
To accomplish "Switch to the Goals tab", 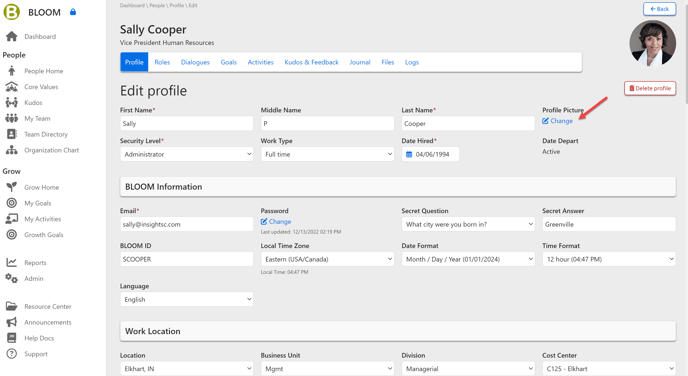I will click(x=229, y=62).
